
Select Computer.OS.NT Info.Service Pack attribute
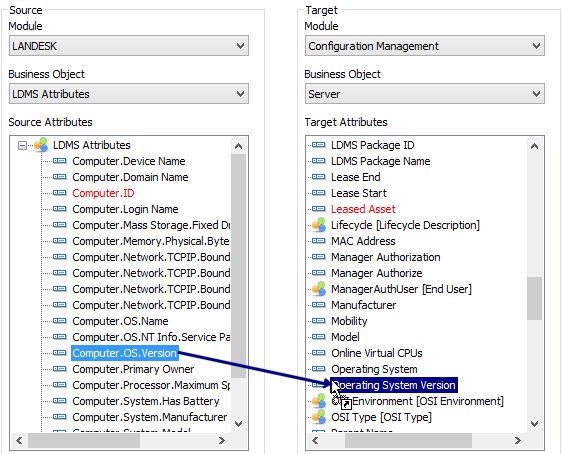tap(151, 337)
